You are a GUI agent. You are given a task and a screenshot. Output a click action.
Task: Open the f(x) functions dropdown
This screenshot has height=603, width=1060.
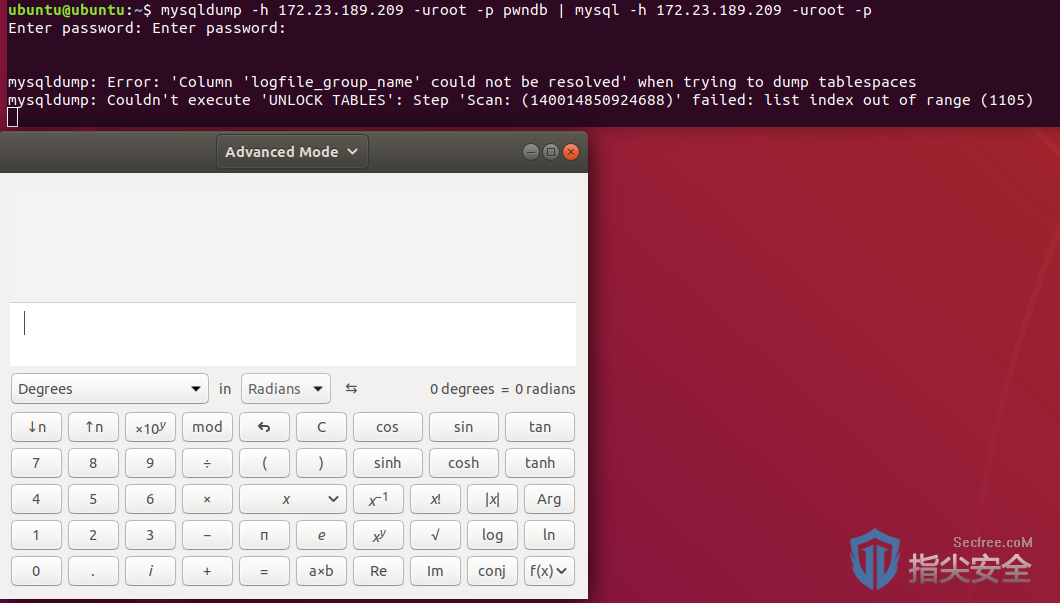click(x=549, y=571)
